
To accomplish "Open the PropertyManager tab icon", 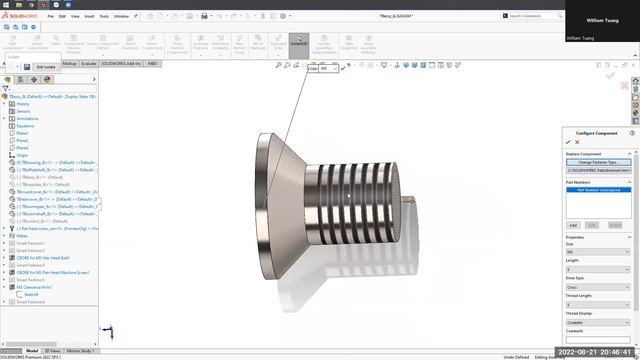I will (20, 80).
